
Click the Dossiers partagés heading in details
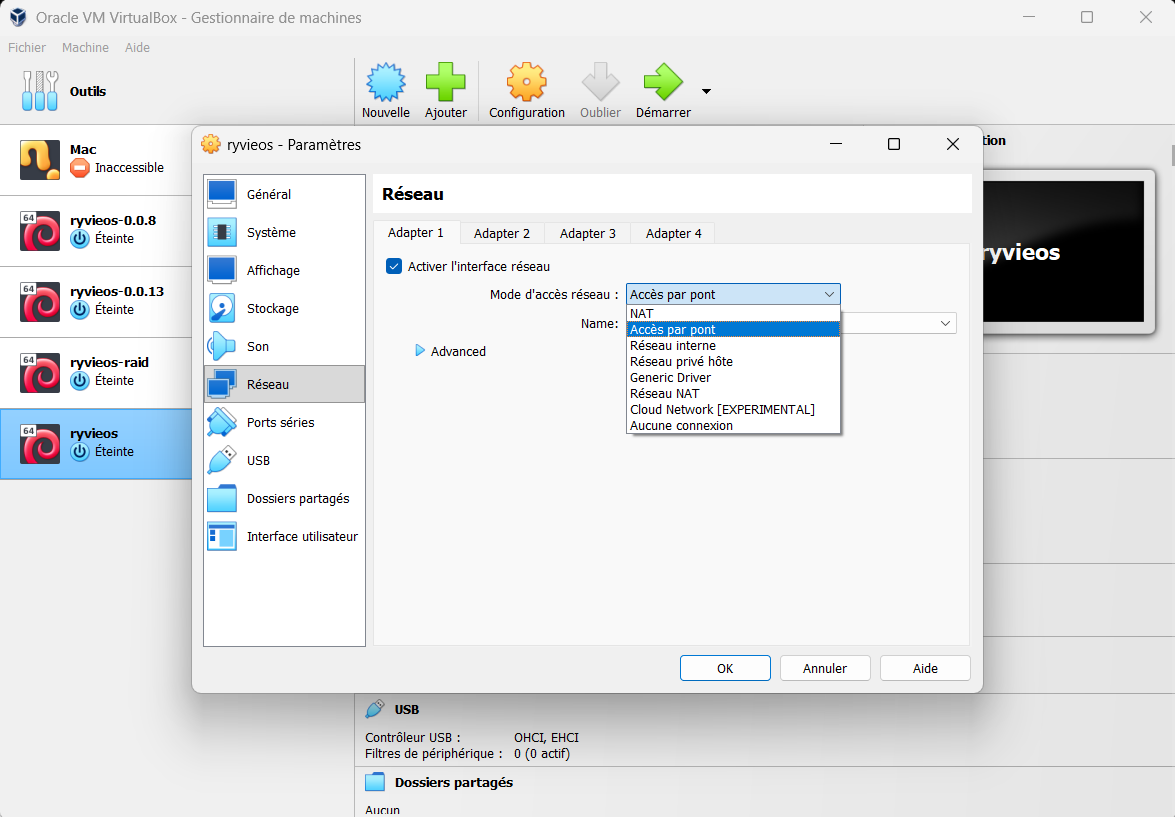tap(454, 782)
